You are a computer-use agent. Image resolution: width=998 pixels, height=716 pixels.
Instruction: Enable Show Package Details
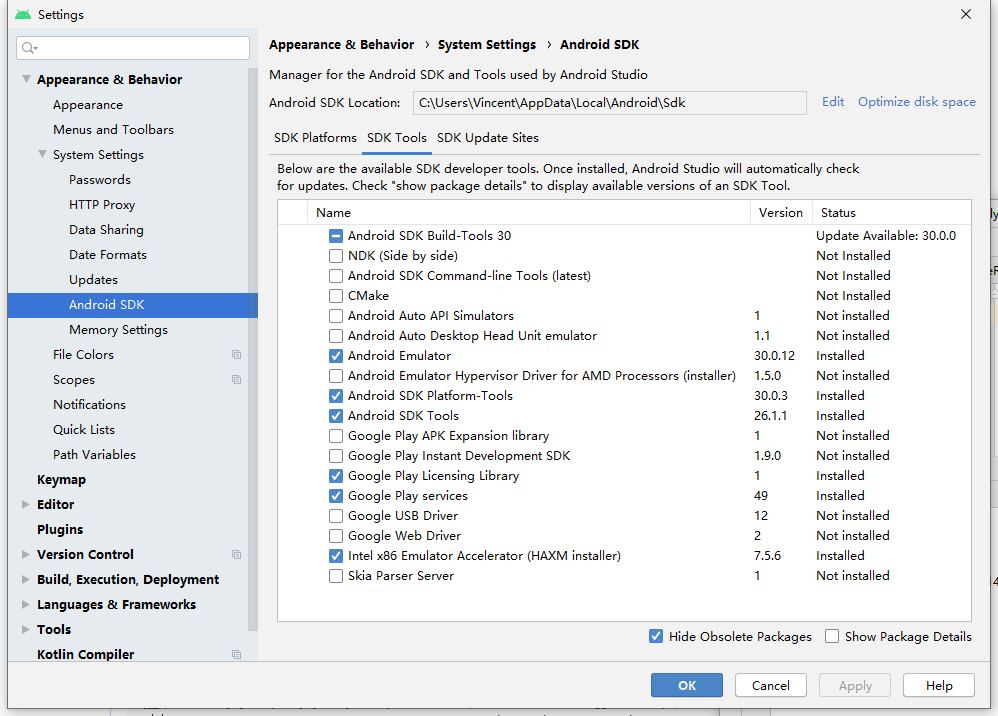click(x=832, y=636)
